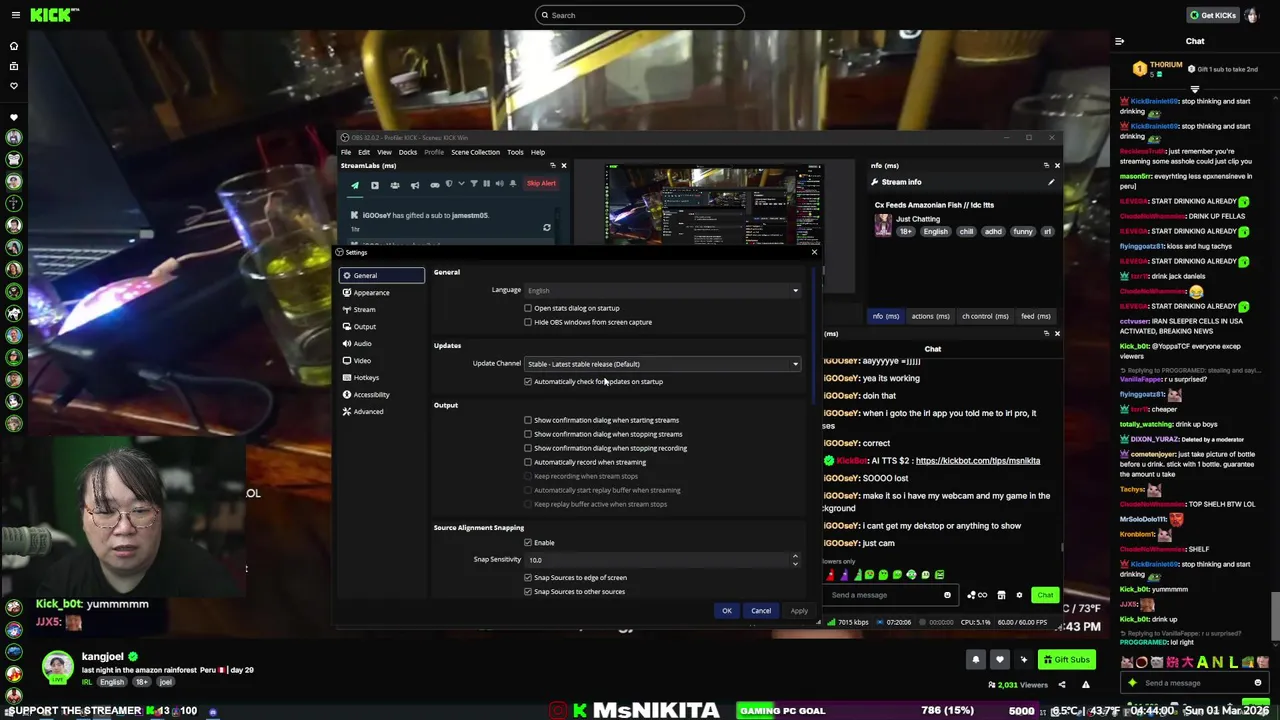Click Skip Alert in StreamLabs dock
Screen dimensions: 1280x720
[x=541, y=183]
